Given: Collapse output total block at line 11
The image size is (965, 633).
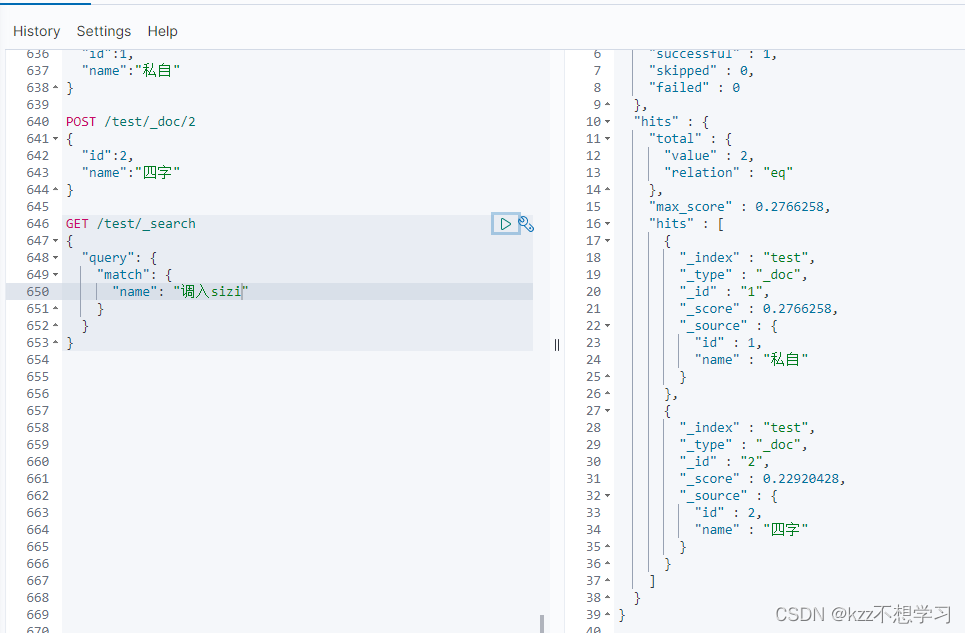Looking at the screenshot, I should [x=607, y=139].
